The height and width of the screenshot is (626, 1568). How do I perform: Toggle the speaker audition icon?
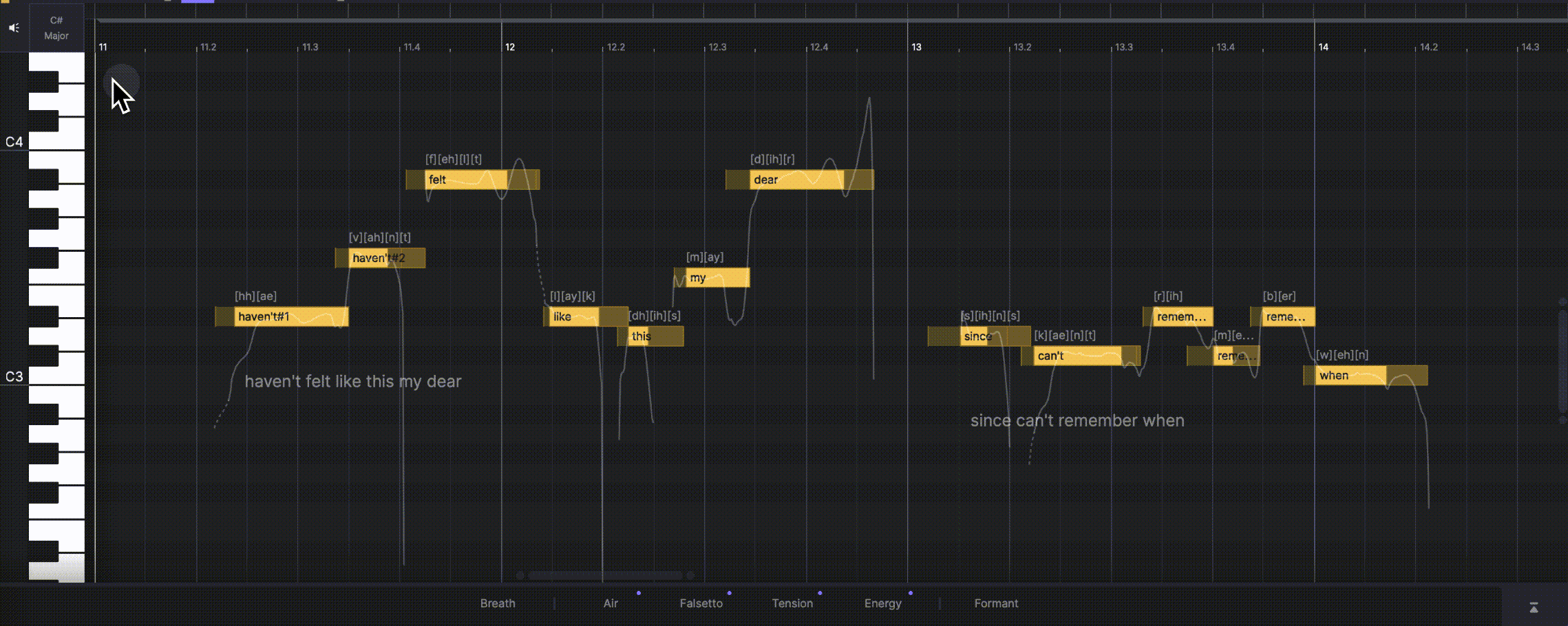tap(14, 28)
